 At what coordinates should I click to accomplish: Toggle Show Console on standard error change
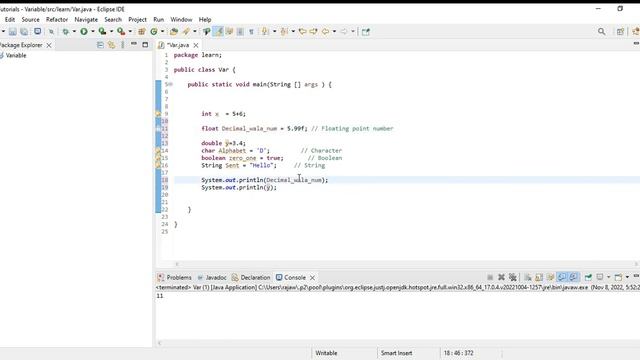coord(573,277)
